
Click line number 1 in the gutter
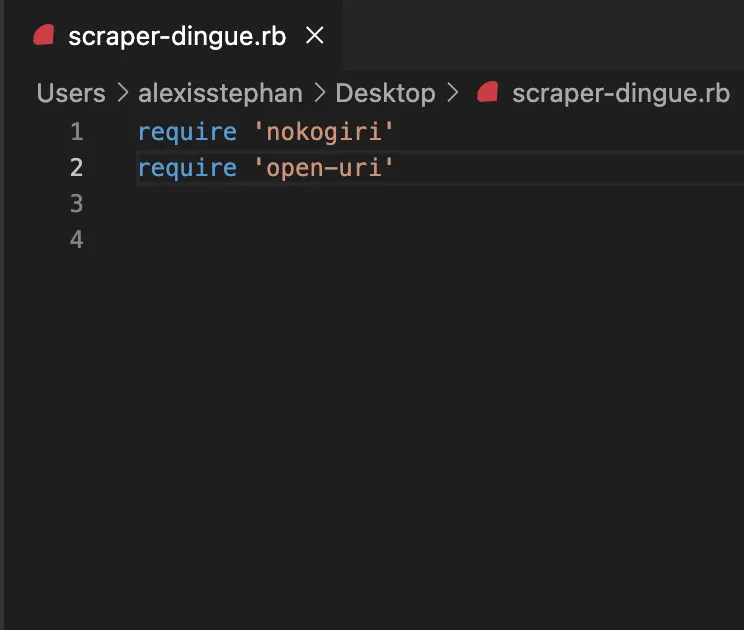click(x=76, y=131)
